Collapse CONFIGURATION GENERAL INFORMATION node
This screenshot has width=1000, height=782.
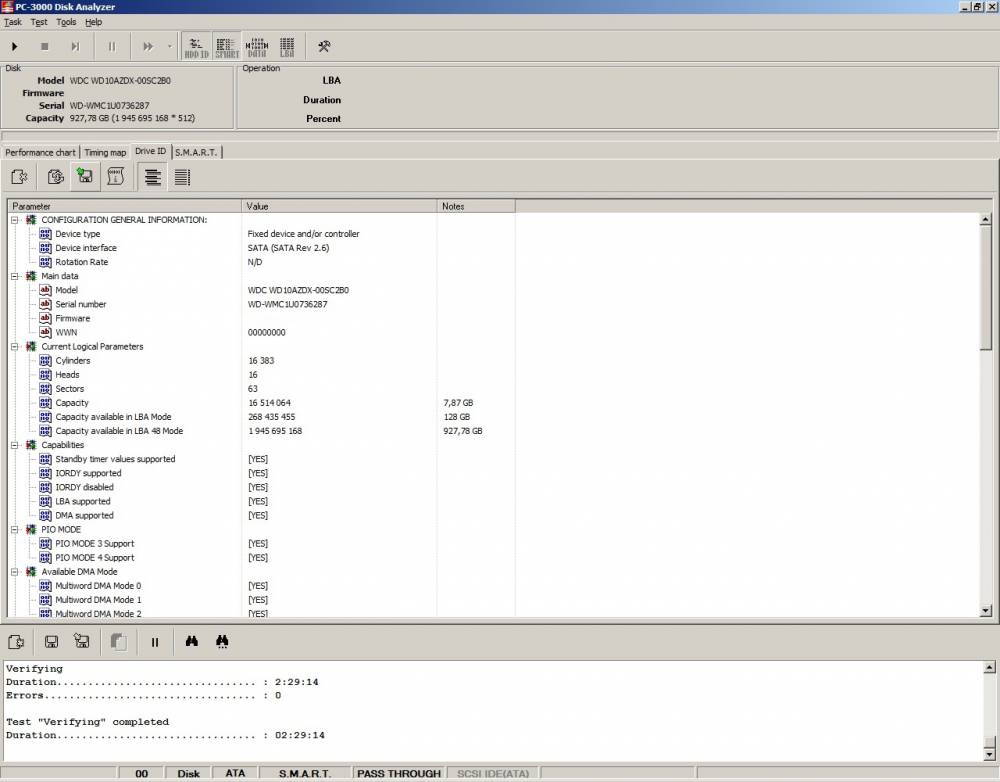15,220
